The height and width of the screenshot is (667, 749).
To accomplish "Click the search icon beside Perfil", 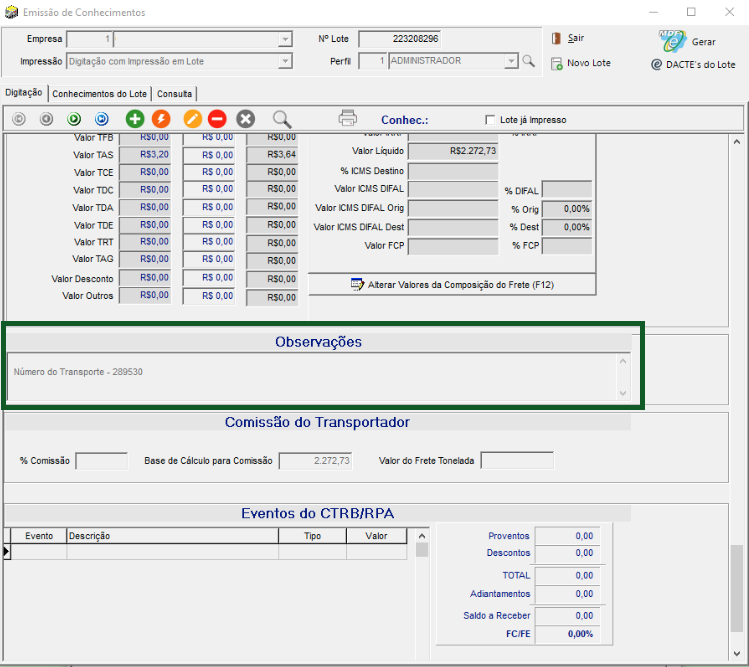I will coord(528,61).
